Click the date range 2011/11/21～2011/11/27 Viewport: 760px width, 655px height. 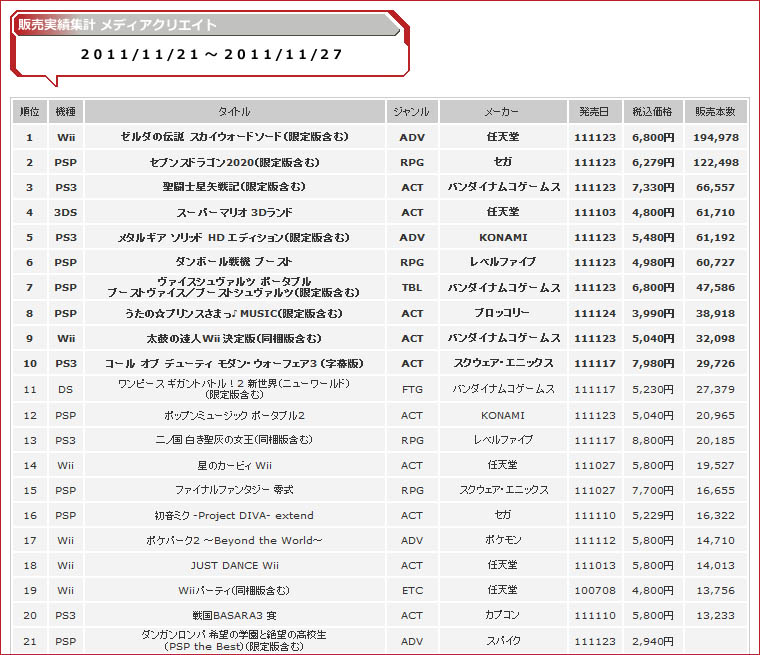click(x=212, y=54)
